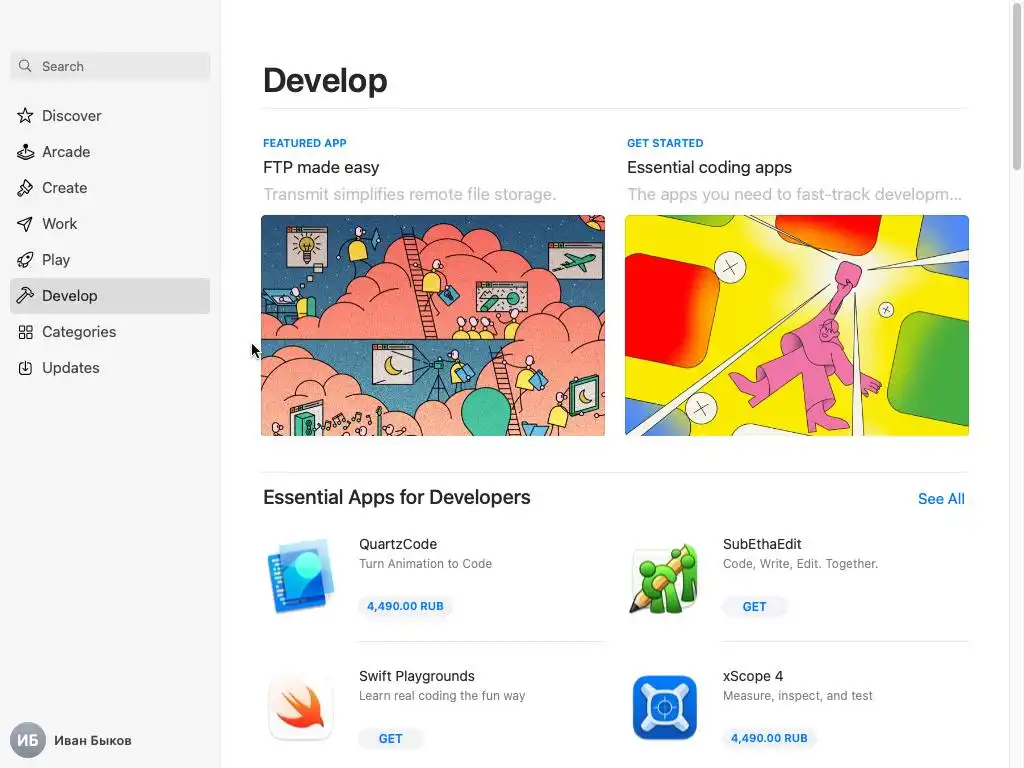Click the Categories grid icon
Screen dimensions: 1024x768
[25, 332]
